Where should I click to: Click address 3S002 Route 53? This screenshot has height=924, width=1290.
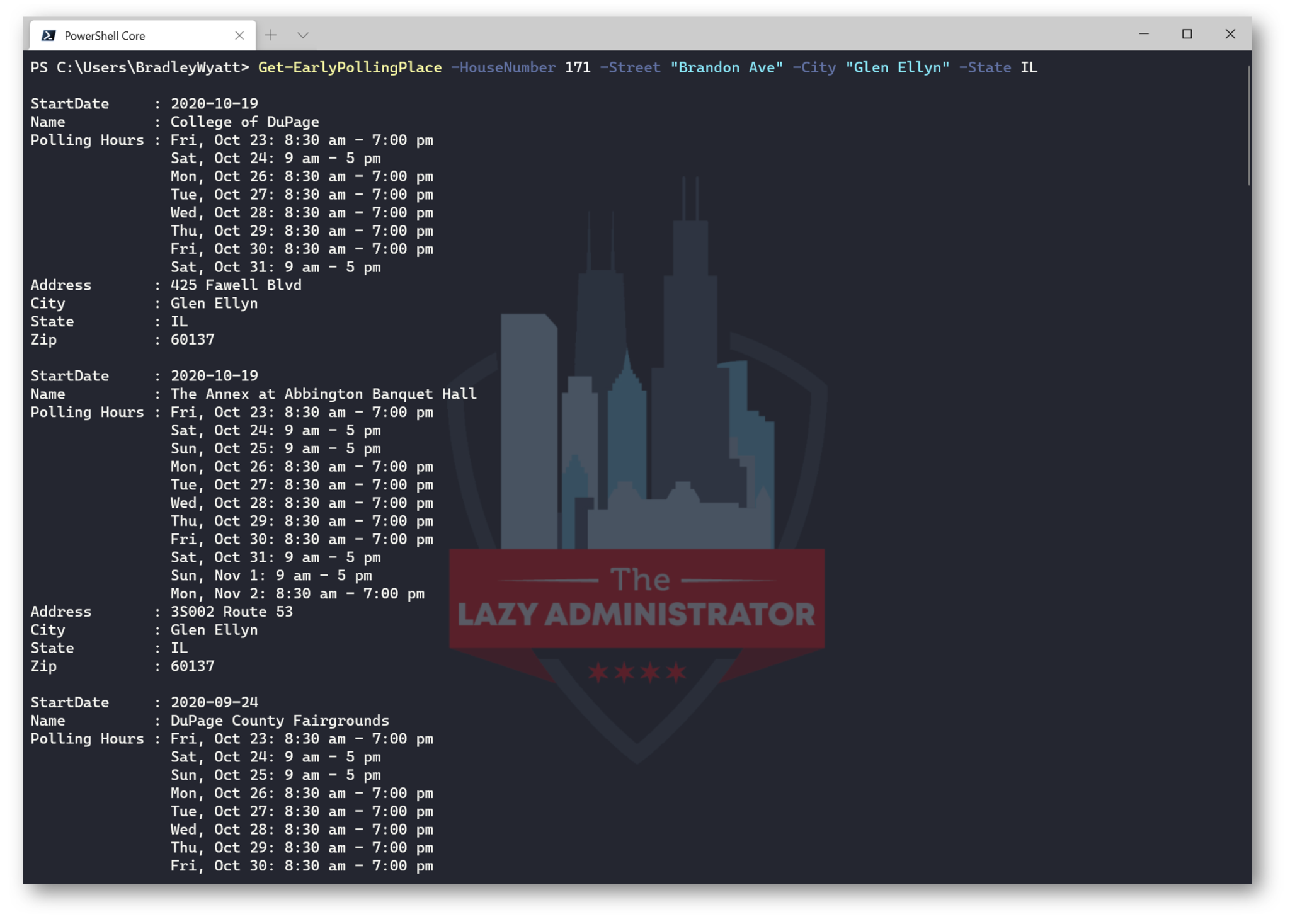(x=231, y=612)
